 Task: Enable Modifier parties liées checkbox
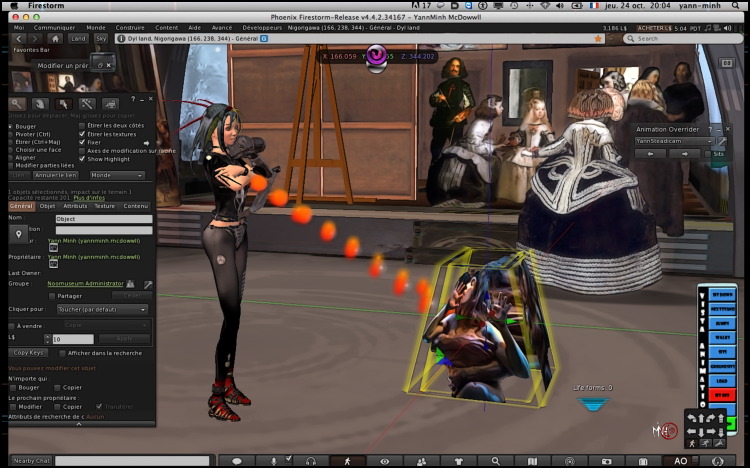(x=11, y=166)
